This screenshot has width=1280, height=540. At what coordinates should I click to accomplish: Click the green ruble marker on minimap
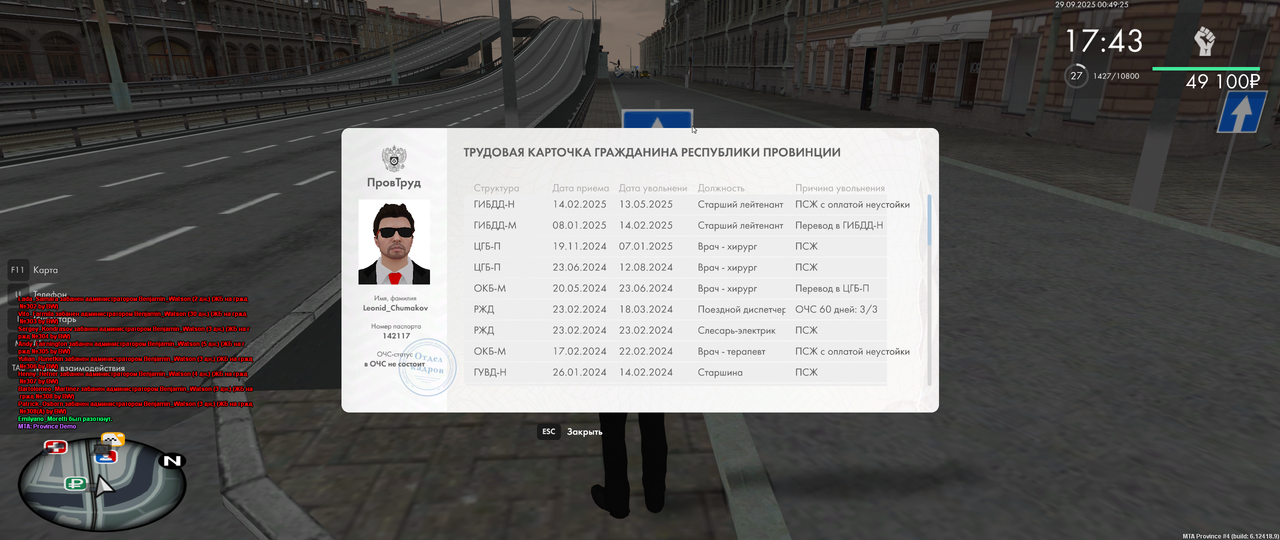75,483
